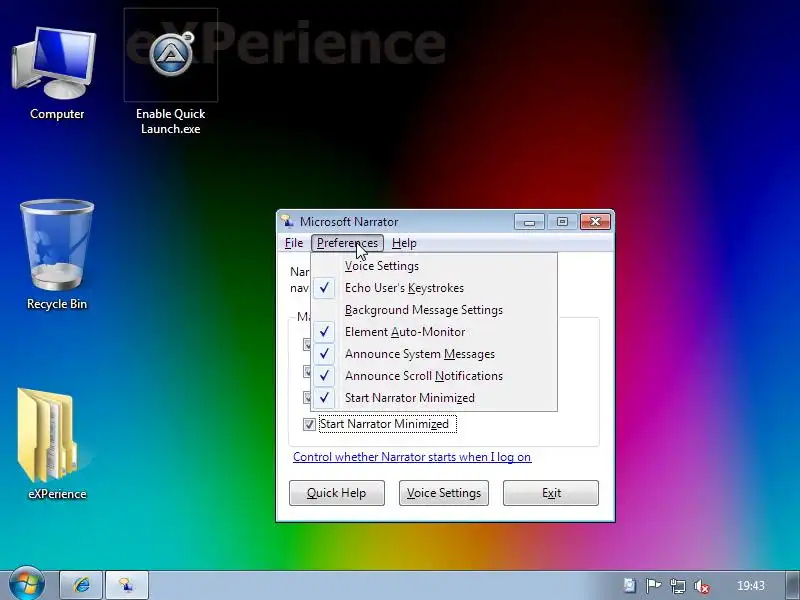Click the Exit button
The image size is (800, 600).
click(x=551, y=493)
